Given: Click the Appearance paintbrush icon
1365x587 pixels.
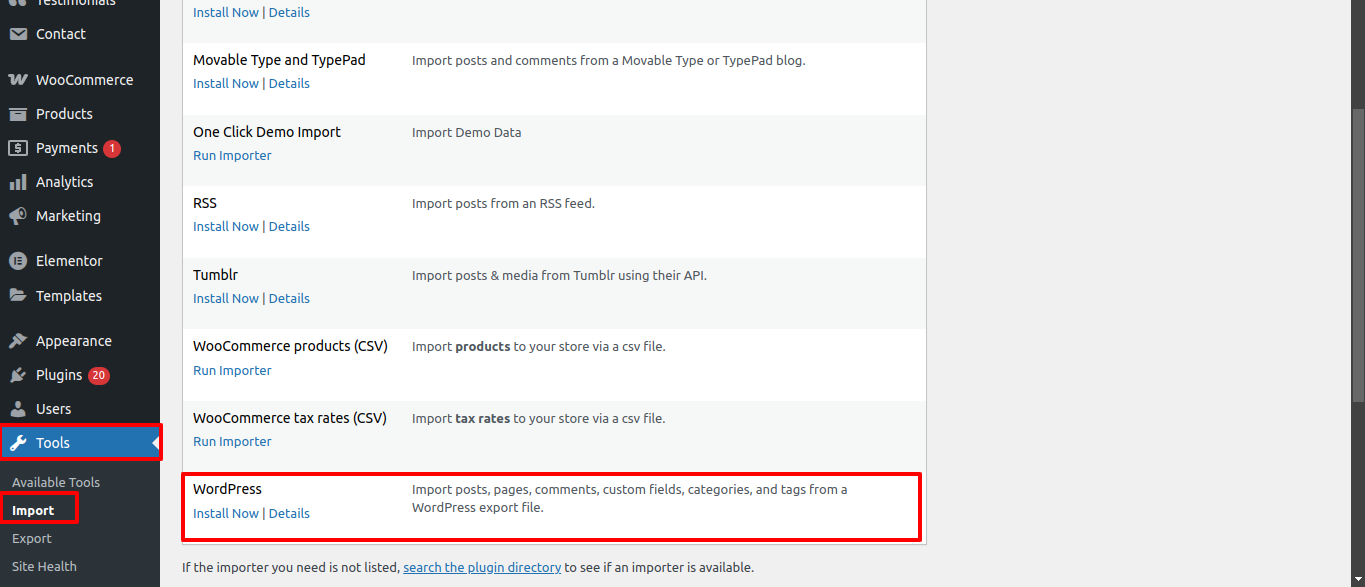Looking at the screenshot, I should (x=17, y=341).
